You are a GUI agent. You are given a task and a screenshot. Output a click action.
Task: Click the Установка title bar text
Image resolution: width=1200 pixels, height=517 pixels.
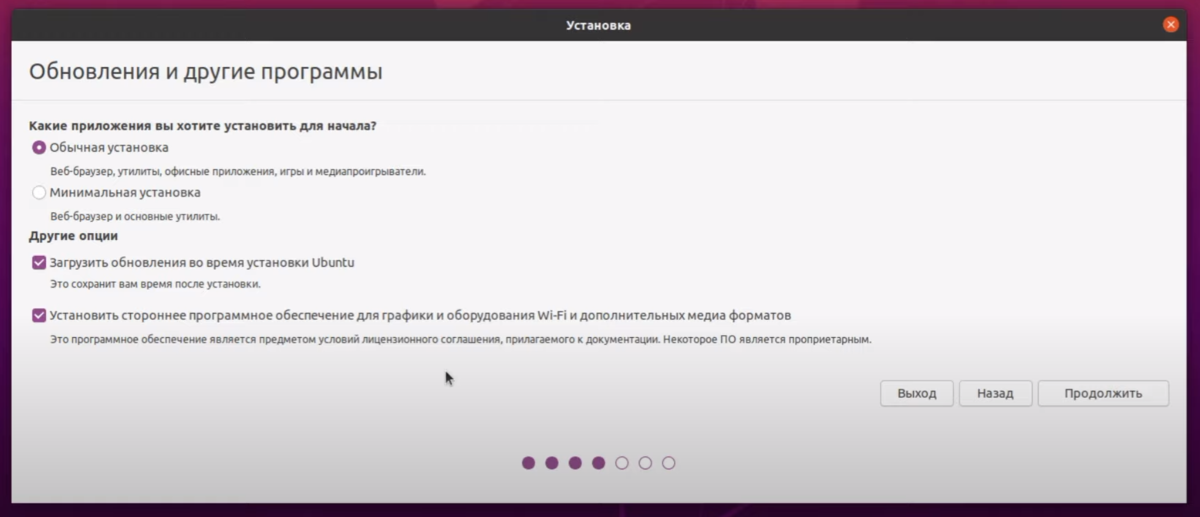coord(599,24)
